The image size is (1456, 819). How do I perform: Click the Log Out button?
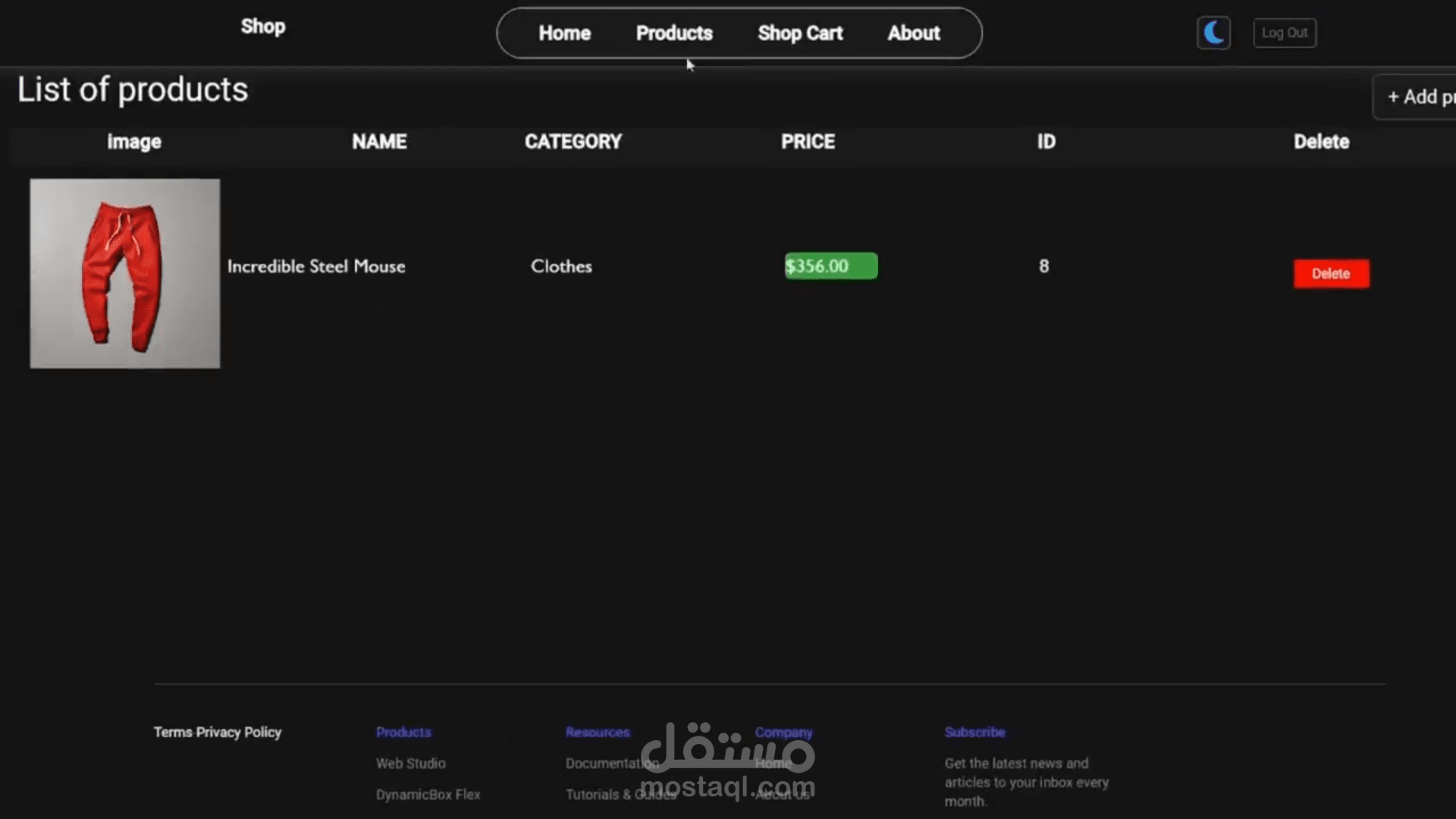click(x=1285, y=33)
